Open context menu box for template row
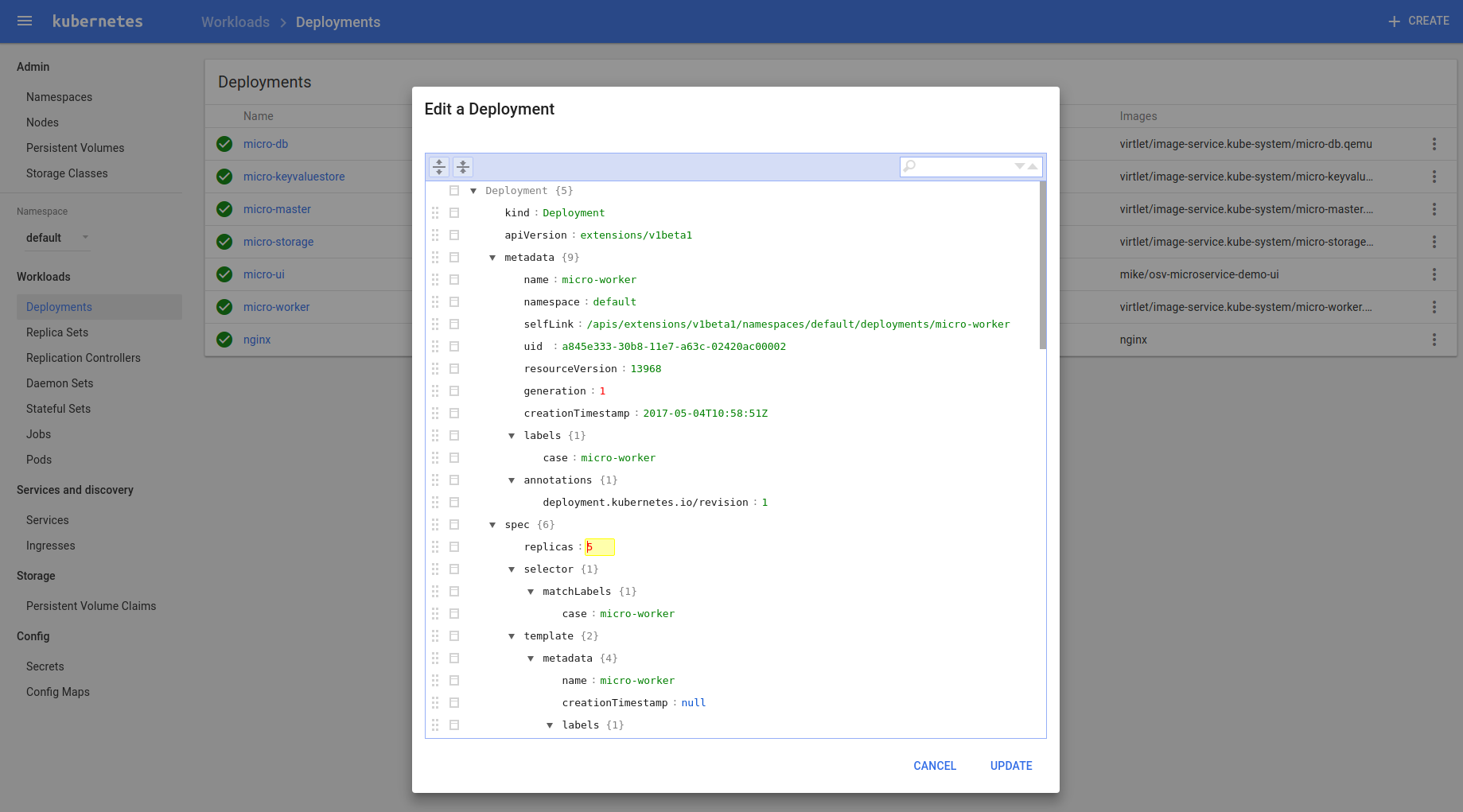1463x812 pixels. pos(454,636)
